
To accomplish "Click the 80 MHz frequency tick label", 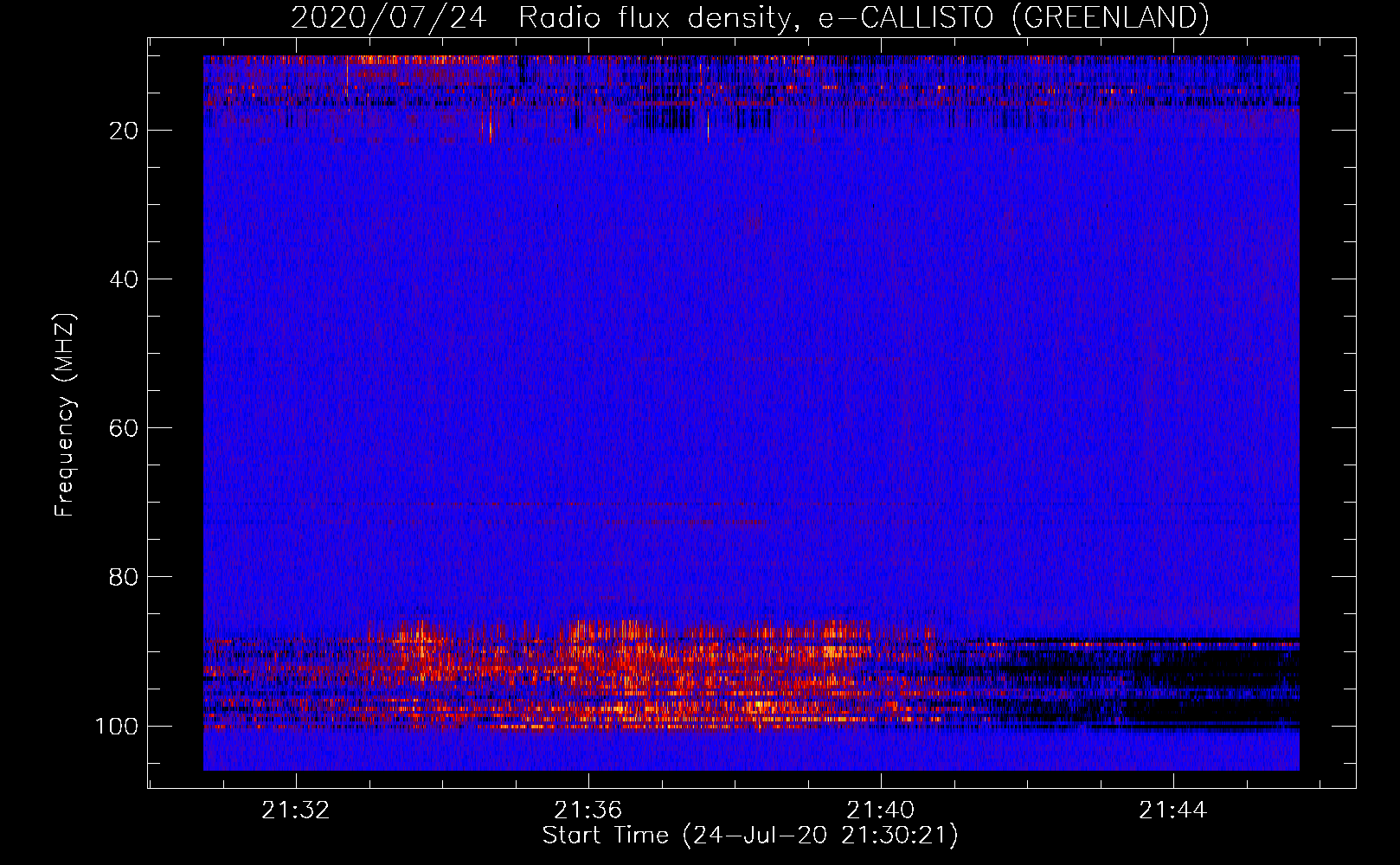I will [x=124, y=577].
